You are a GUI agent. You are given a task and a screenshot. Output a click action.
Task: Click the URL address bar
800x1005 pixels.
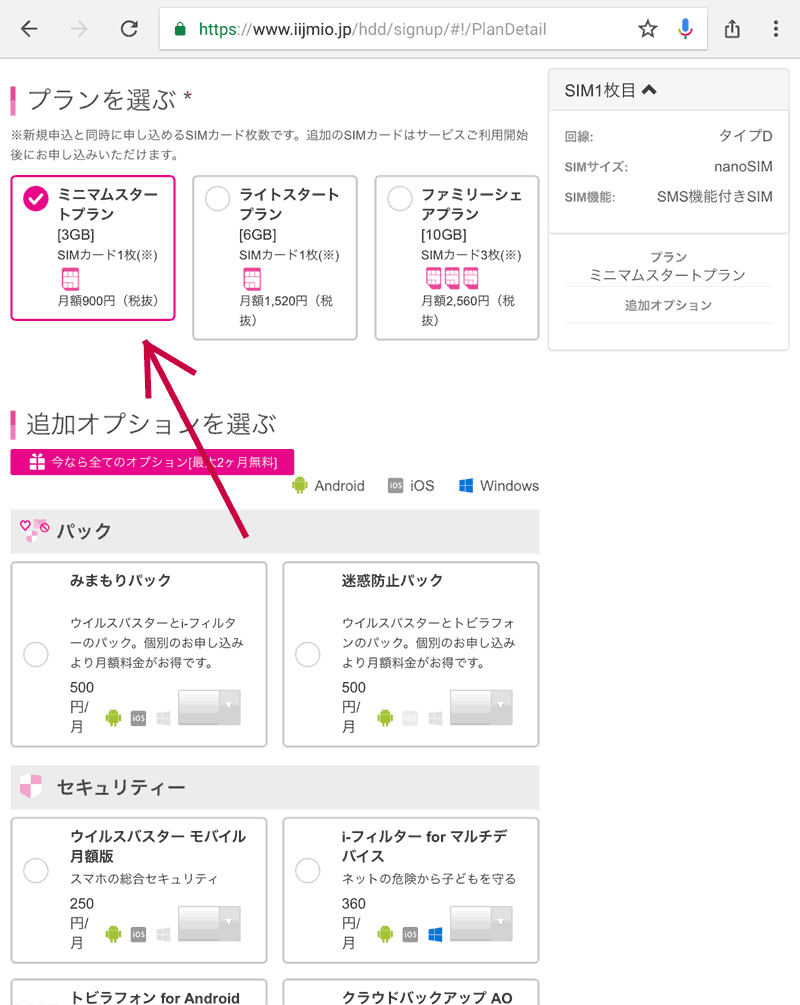[x=400, y=29]
